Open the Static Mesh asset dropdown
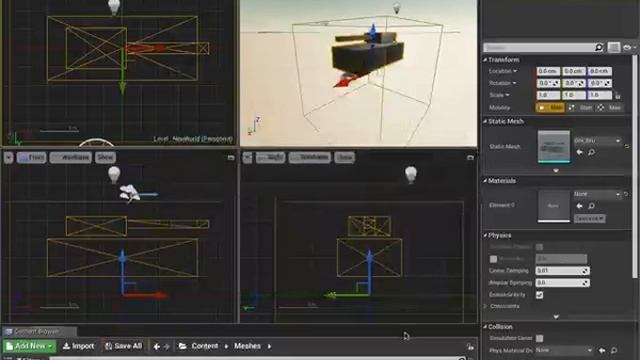The height and width of the screenshot is (360, 640). coord(598,141)
